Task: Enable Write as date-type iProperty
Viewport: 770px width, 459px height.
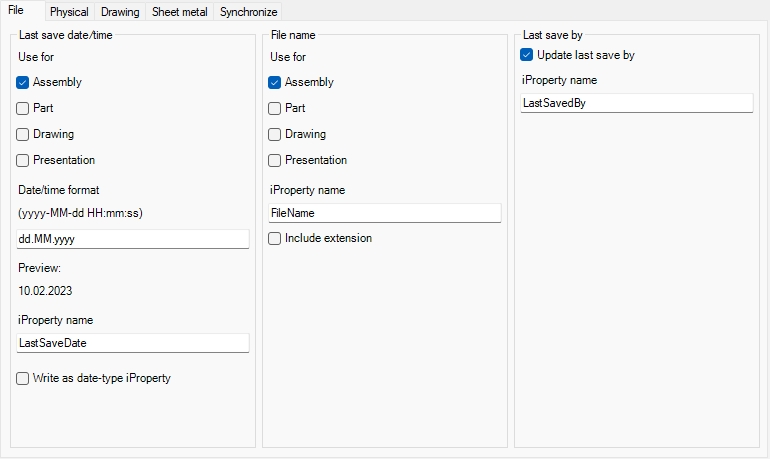Action: 23,378
